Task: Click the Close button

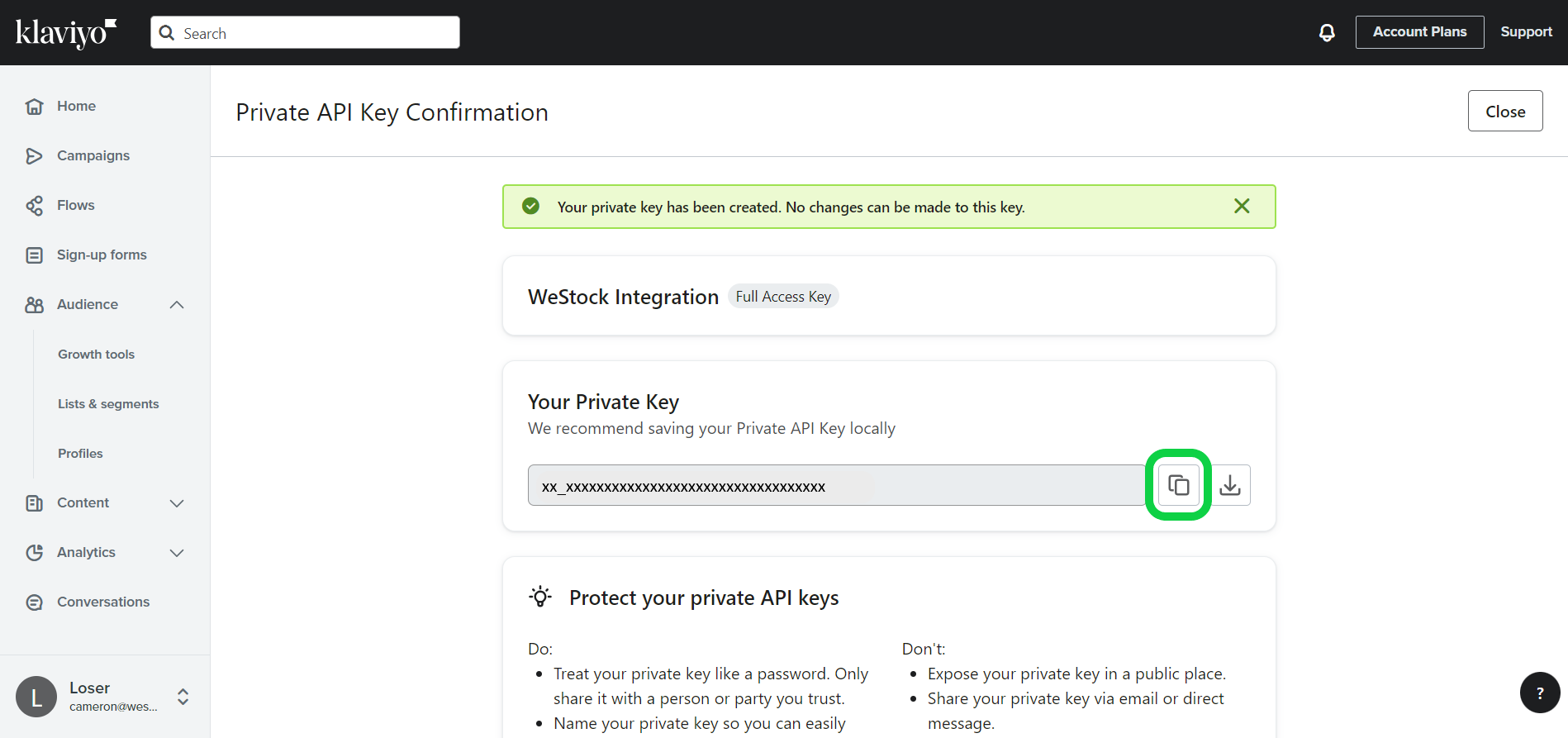Action: pos(1505,111)
